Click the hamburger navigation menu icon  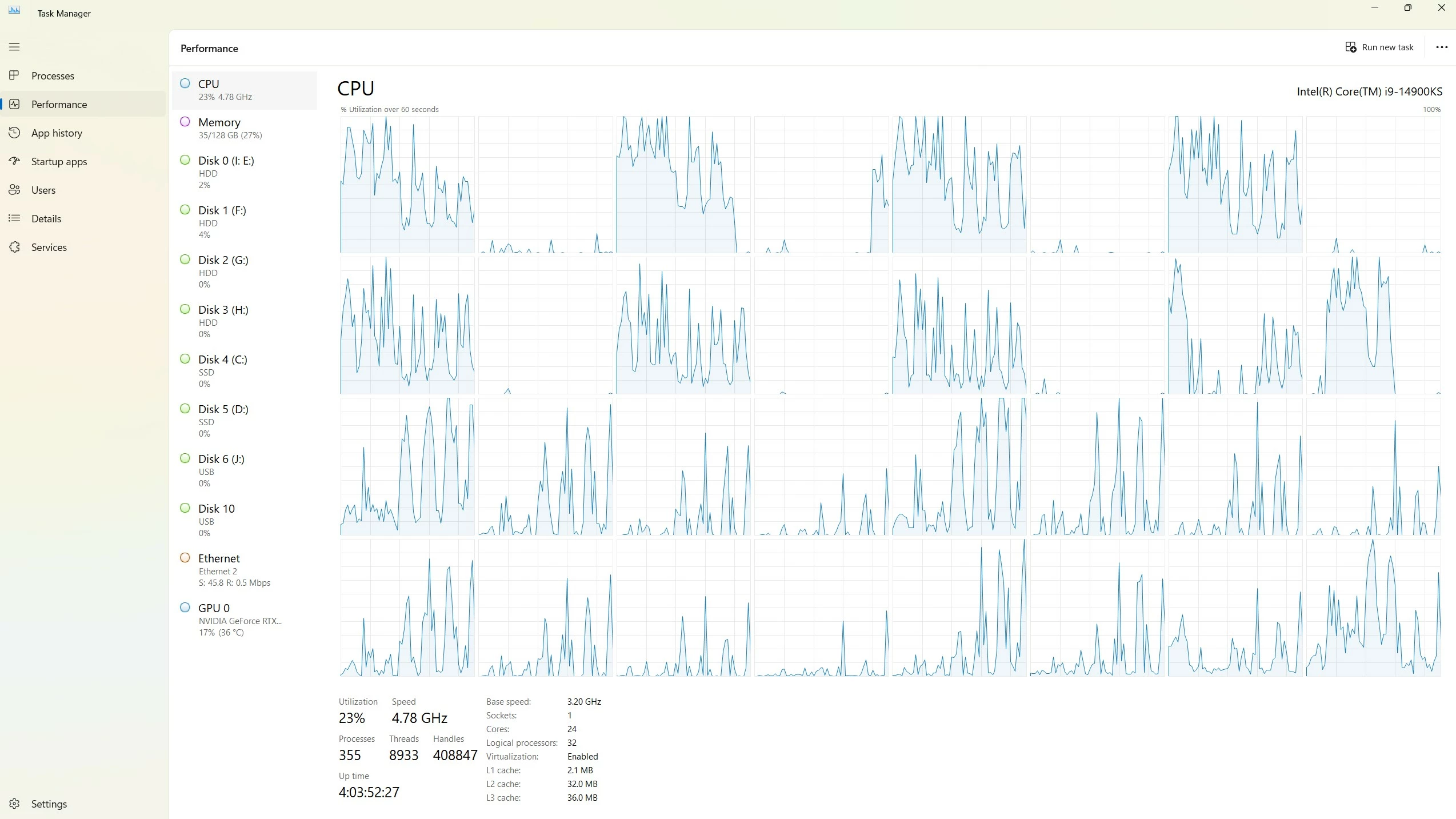14,47
